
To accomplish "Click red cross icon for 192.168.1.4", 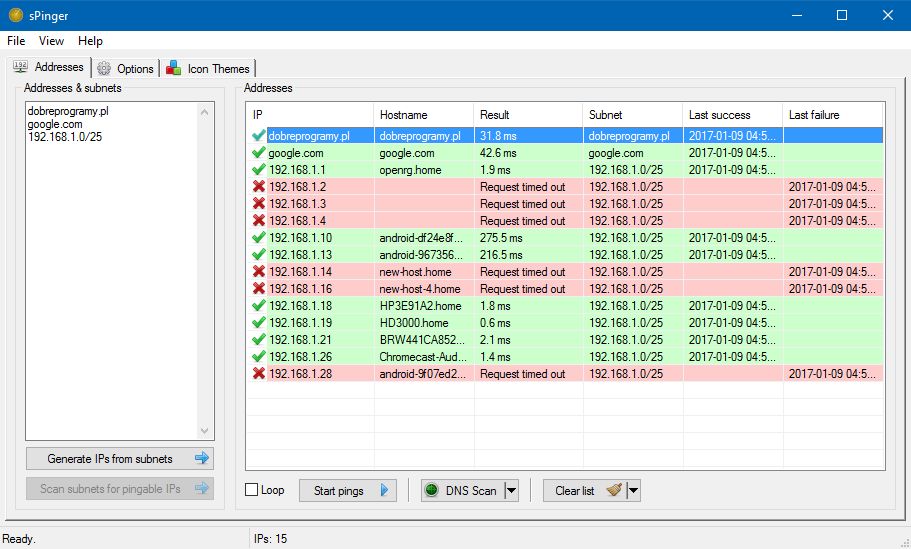I will [x=259, y=221].
